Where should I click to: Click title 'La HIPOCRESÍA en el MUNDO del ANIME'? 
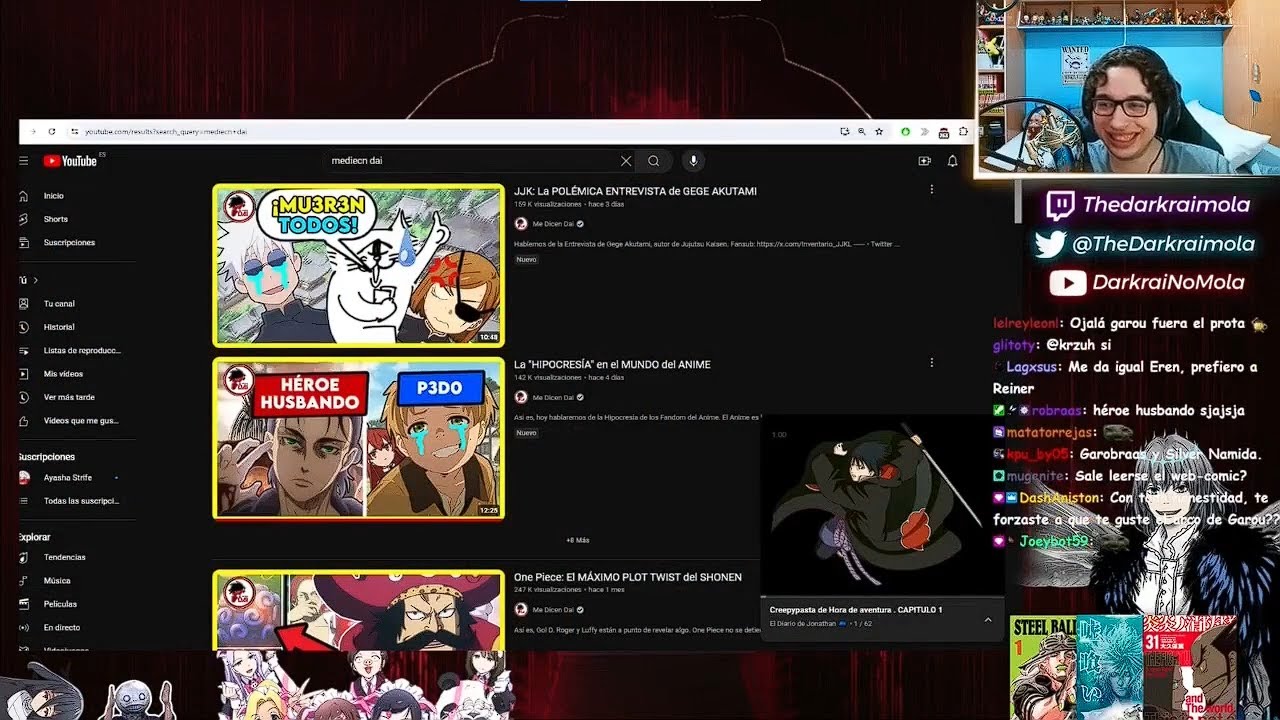coord(612,365)
